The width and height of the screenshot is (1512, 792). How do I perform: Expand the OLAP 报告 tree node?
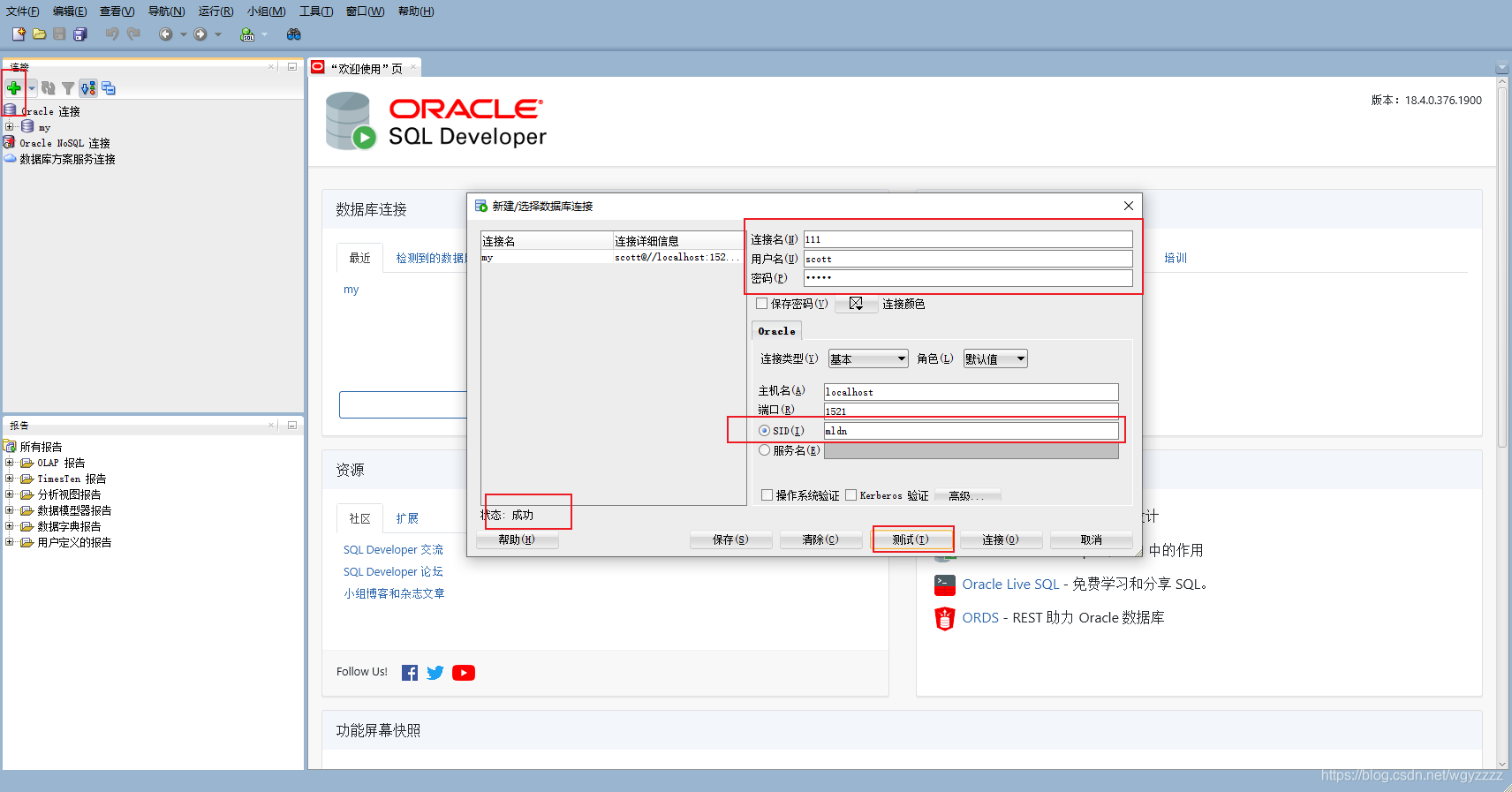tap(10, 463)
